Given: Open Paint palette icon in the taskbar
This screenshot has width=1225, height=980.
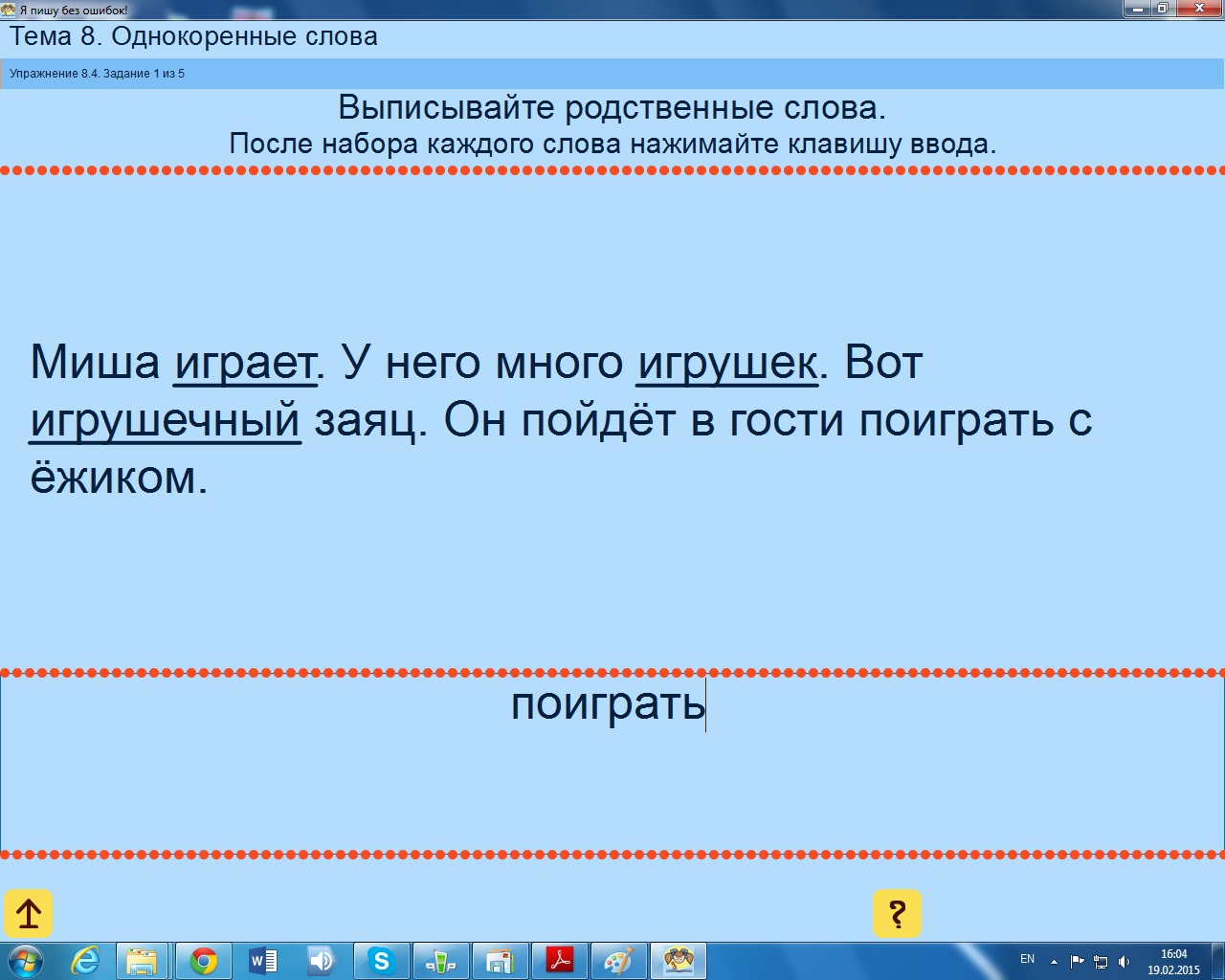Looking at the screenshot, I should 618,961.
